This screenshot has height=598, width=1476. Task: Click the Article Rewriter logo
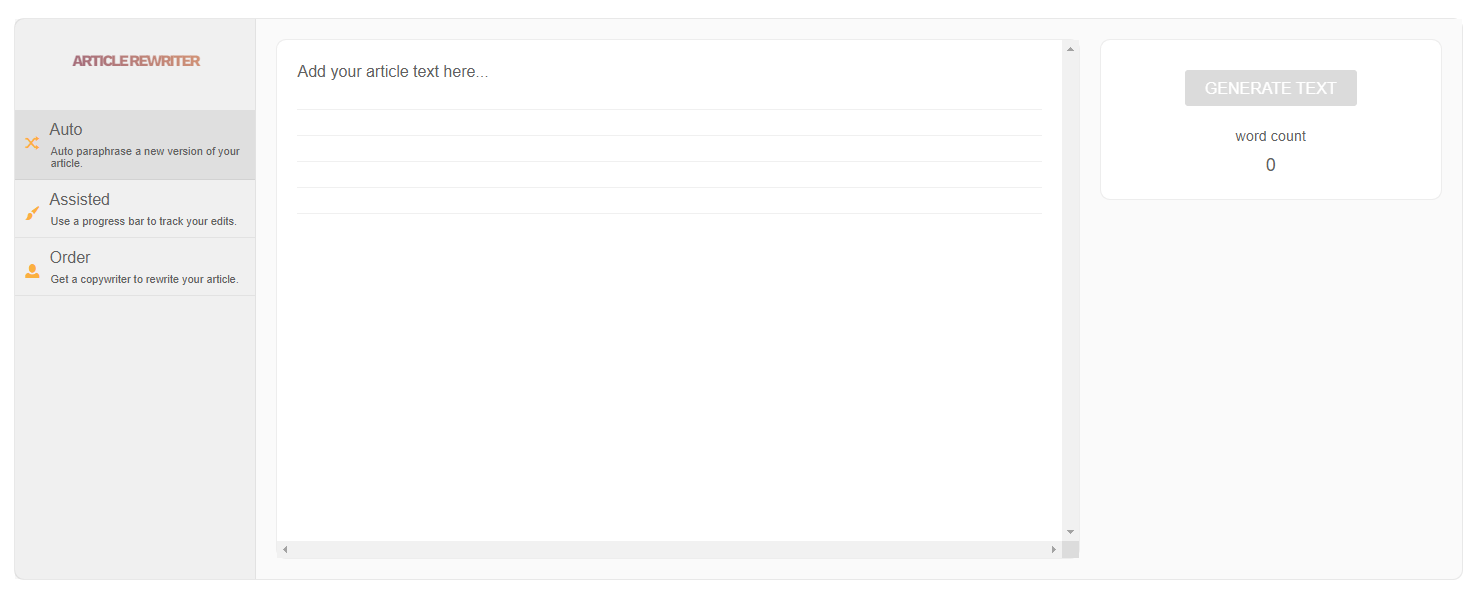pos(136,61)
